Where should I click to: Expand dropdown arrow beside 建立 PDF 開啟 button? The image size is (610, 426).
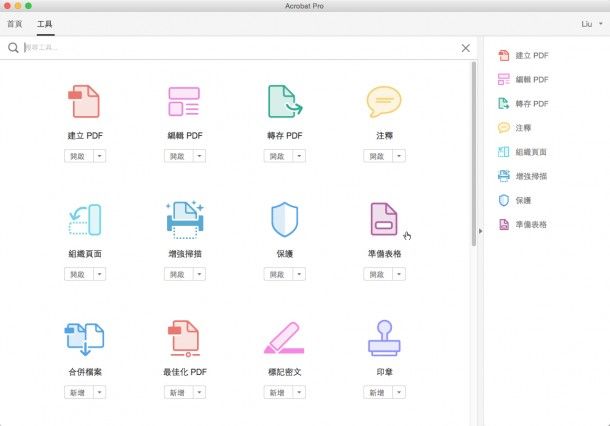coord(100,156)
